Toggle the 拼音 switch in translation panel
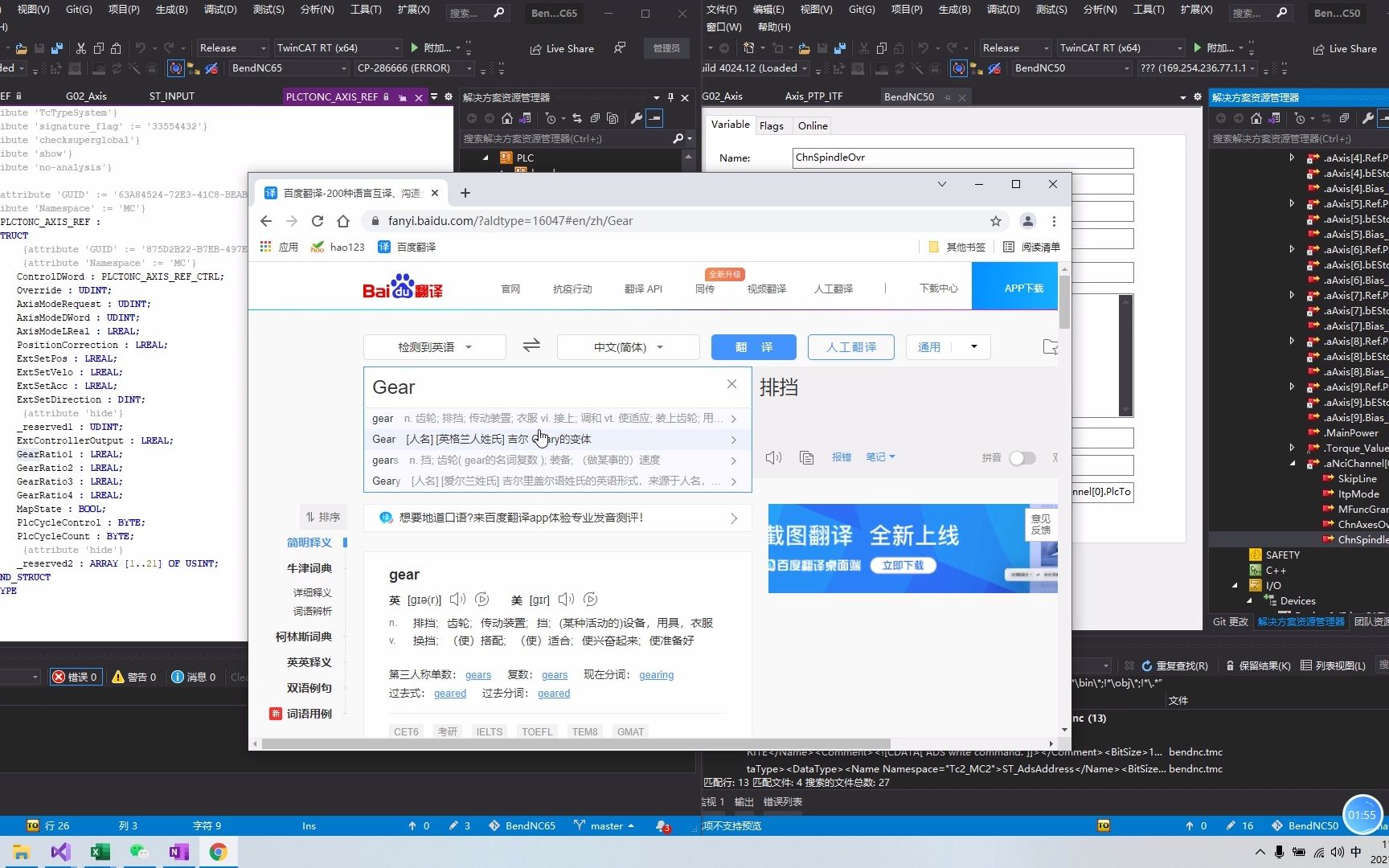 [1022, 457]
